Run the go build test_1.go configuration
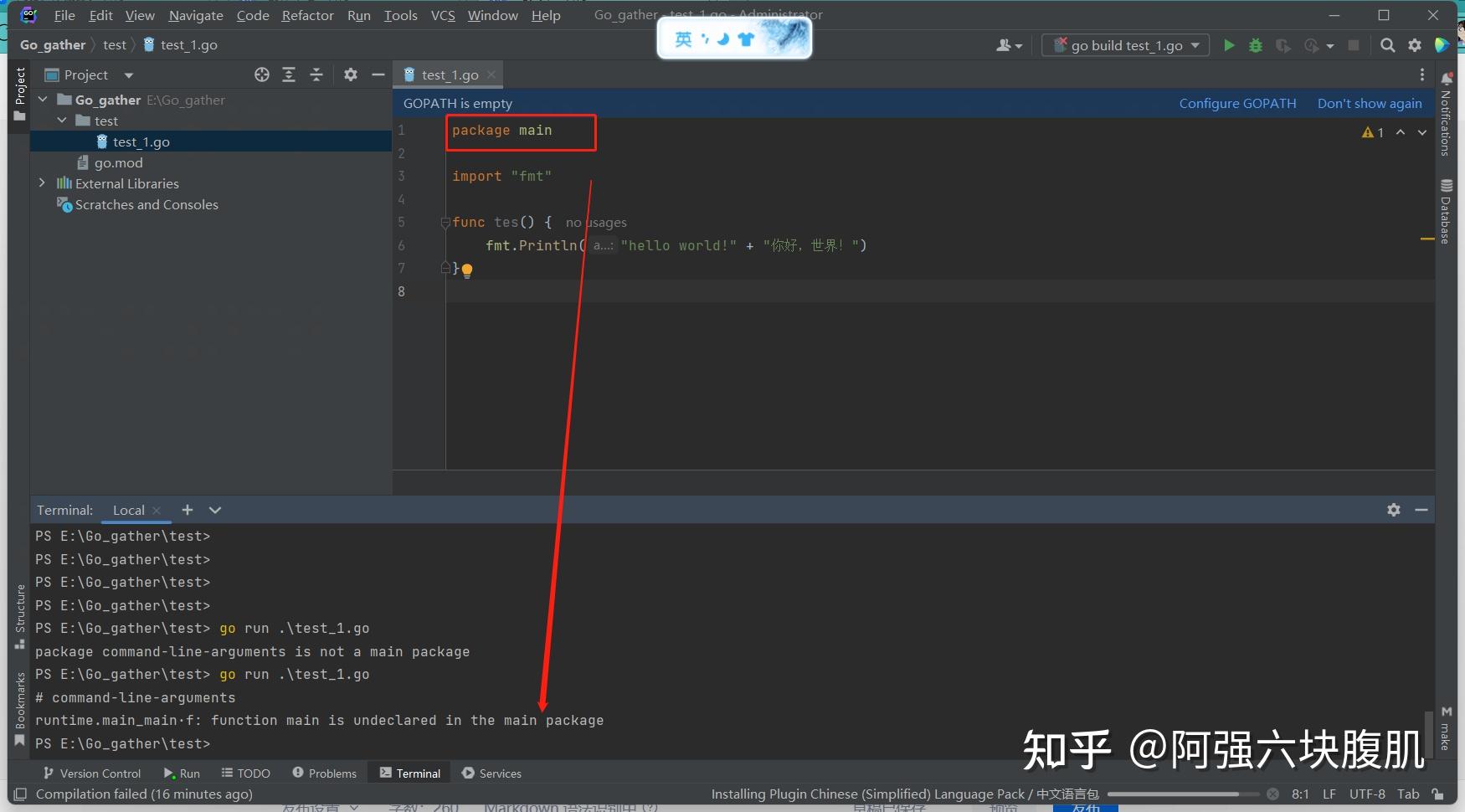This screenshot has width=1465, height=812. 1229,45
